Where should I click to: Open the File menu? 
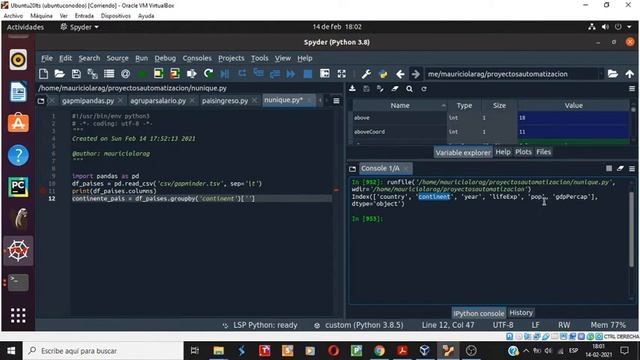pyautogui.click(x=47, y=58)
